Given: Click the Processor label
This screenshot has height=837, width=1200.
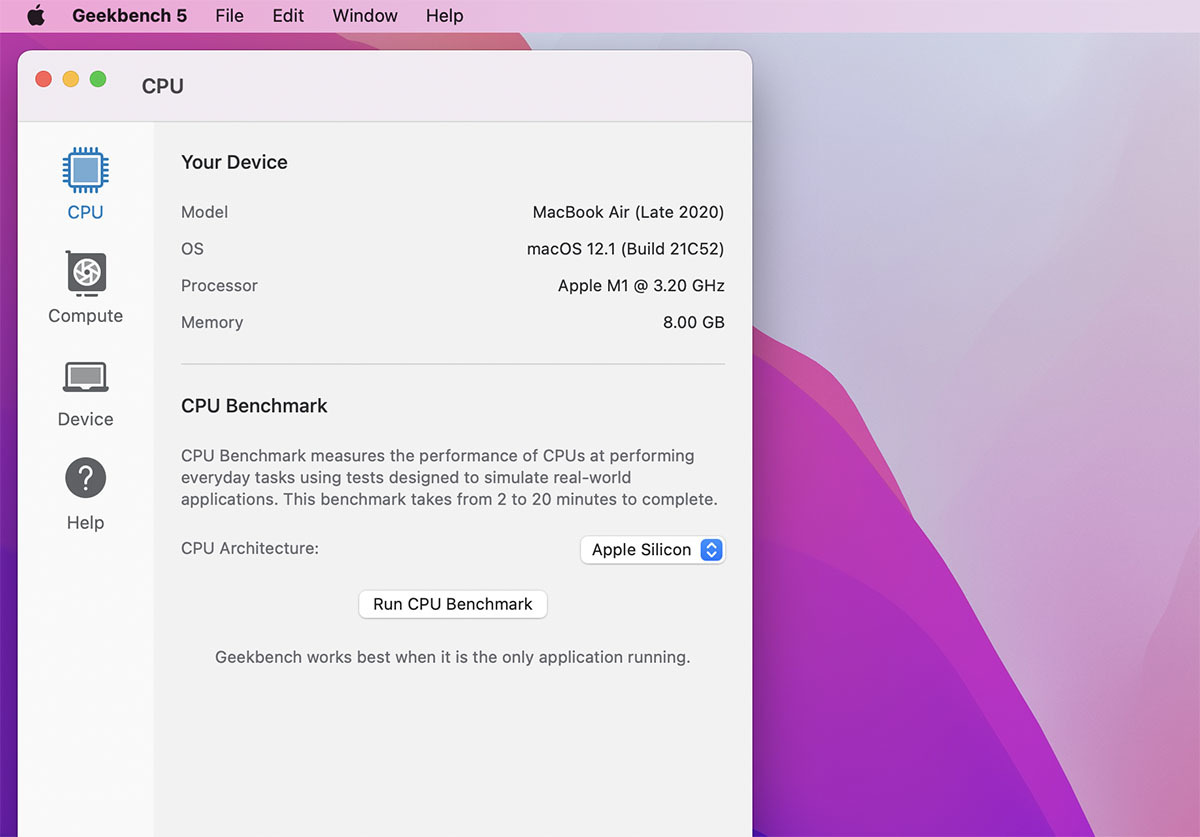Looking at the screenshot, I should pyautogui.click(x=219, y=286).
